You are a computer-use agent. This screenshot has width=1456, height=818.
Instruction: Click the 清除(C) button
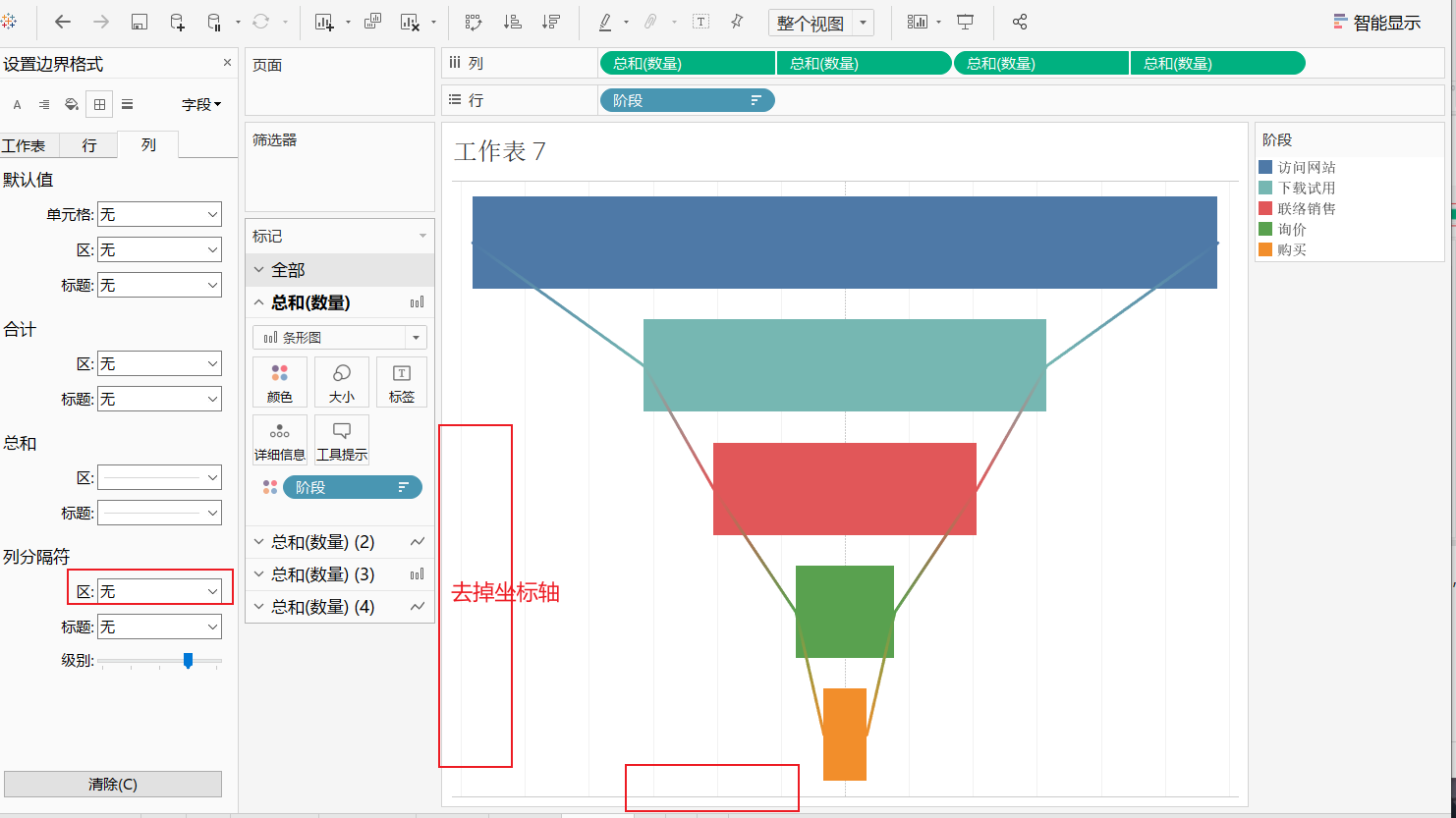pos(113,784)
